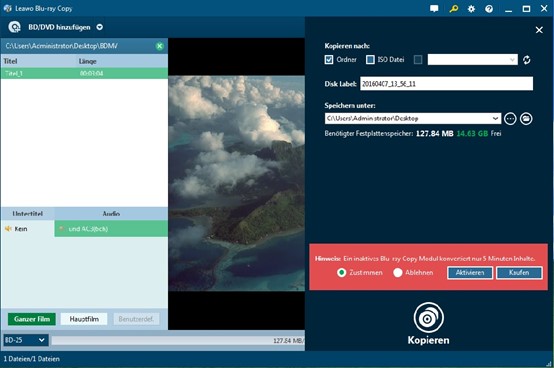Viewport: 554px width, 368px height.
Task: Switch to the Untertitel tab
Action: [x=28, y=214]
